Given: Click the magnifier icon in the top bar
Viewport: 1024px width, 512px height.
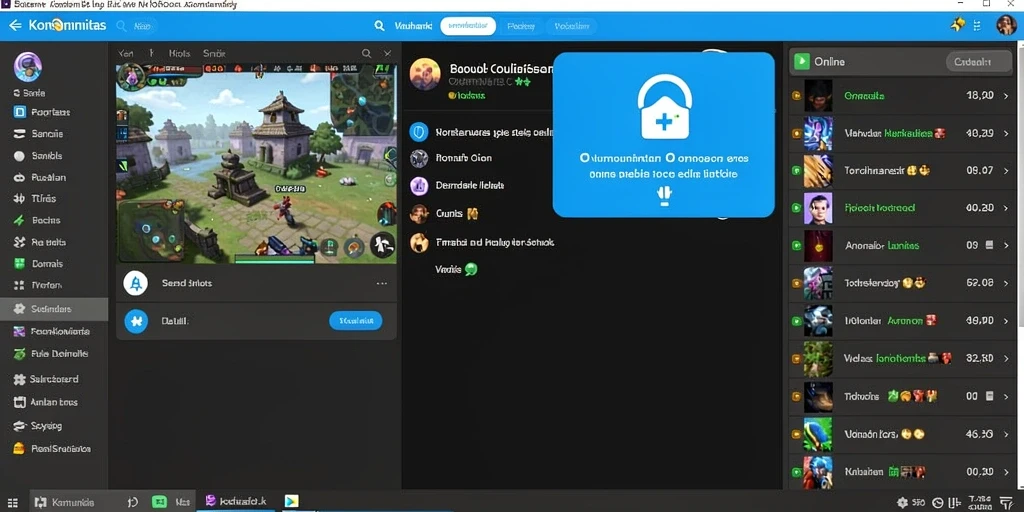Looking at the screenshot, I should point(379,26).
